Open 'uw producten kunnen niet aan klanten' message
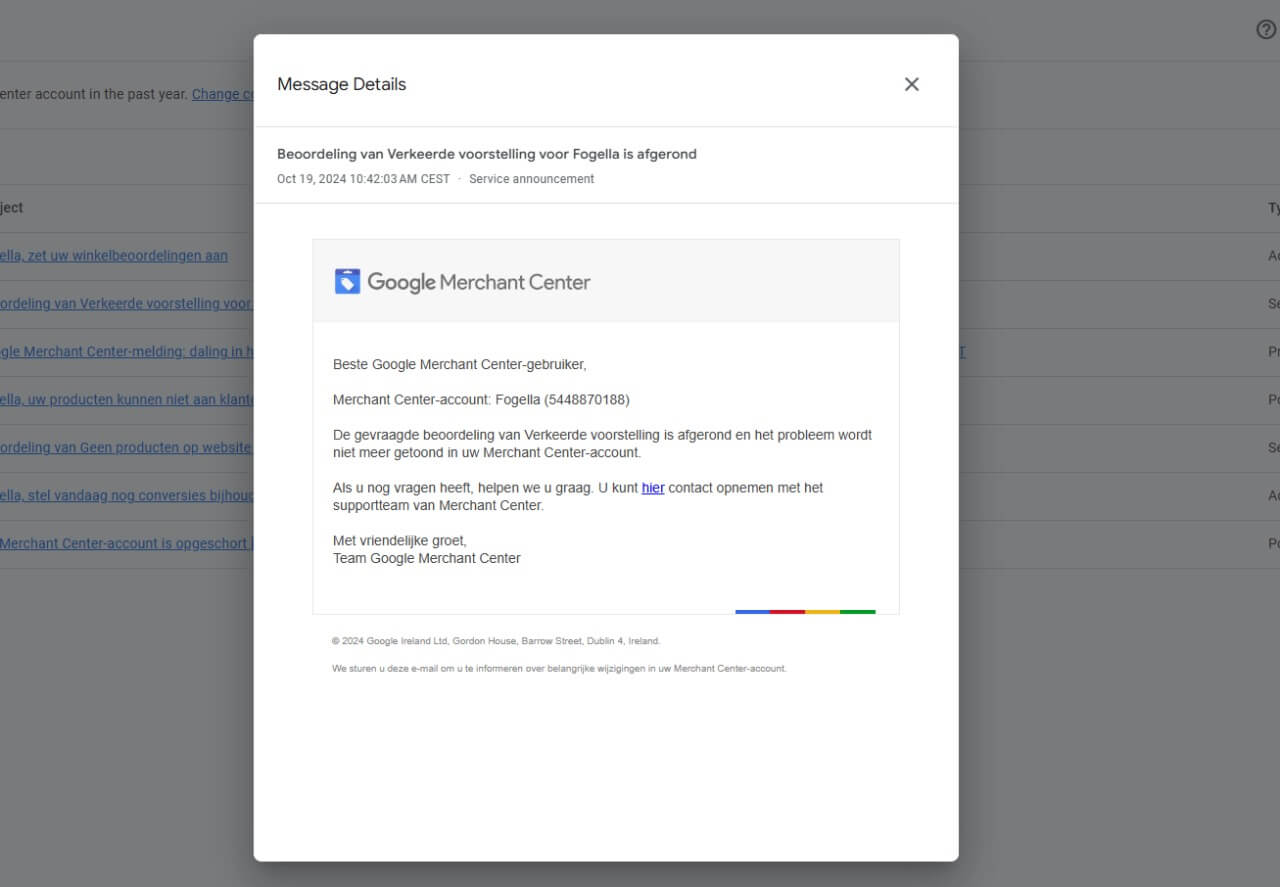 click(126, 400)
